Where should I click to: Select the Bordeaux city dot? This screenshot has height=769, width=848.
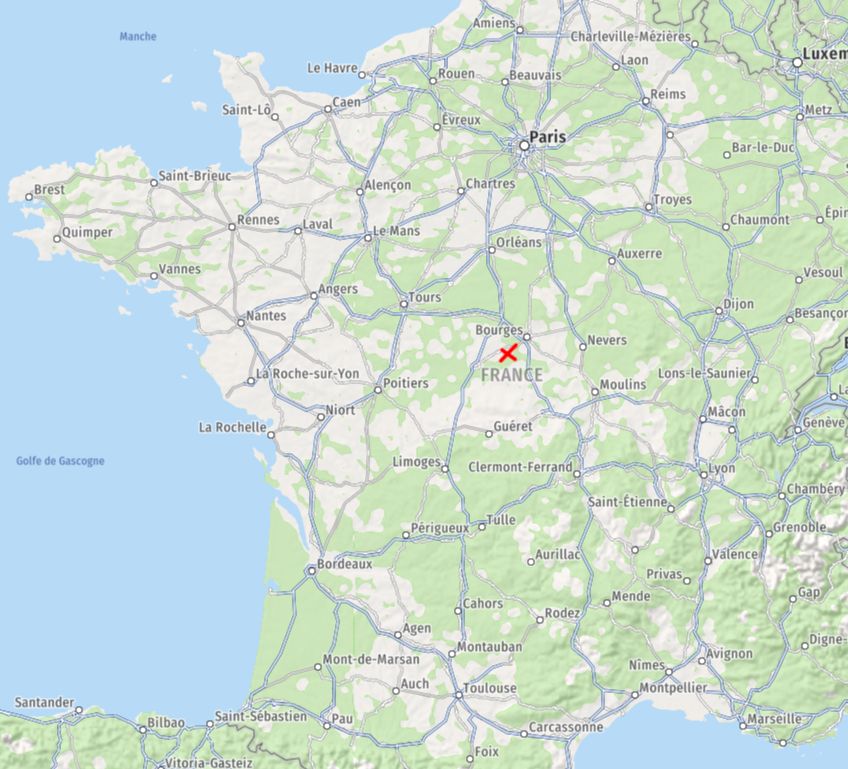[x=312, y=571]
